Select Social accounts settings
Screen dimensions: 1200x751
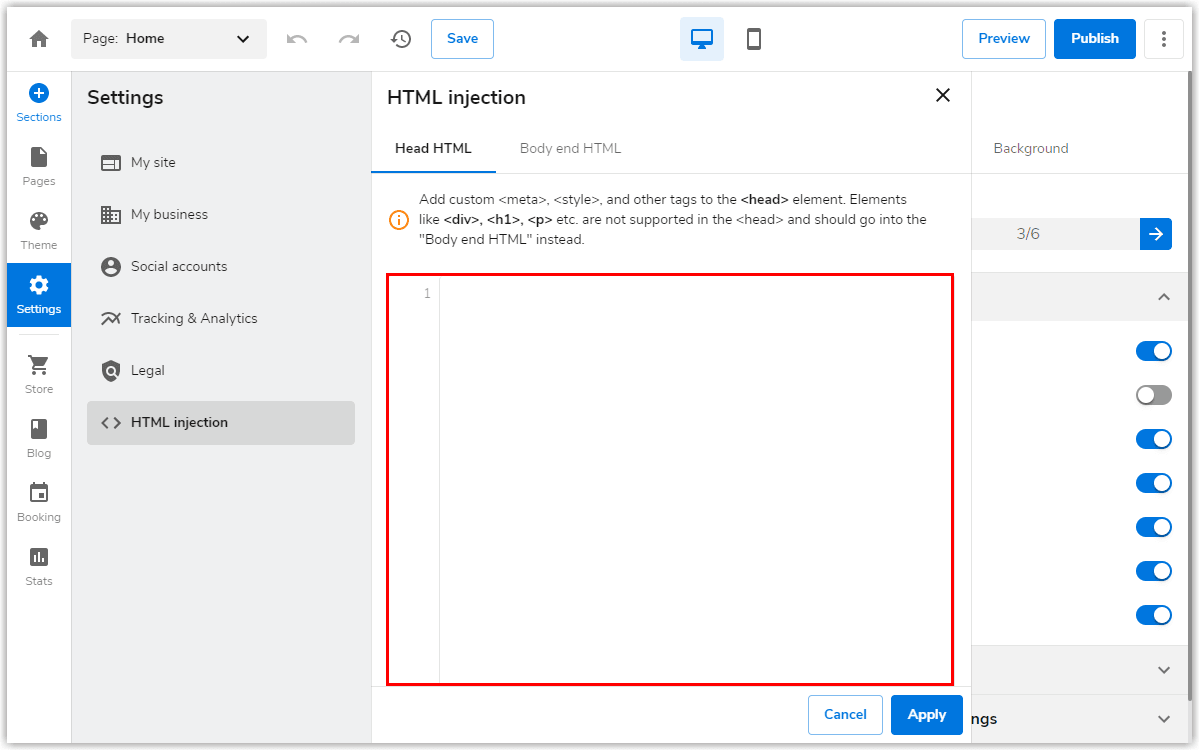221,266
